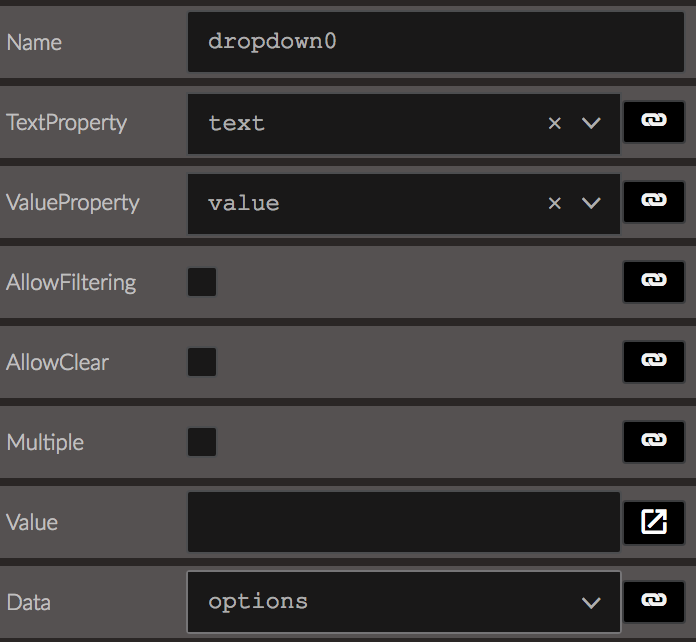Toggle the AllowClear checkbox
This screenshot has width=696, height=642.
[202, 362]
